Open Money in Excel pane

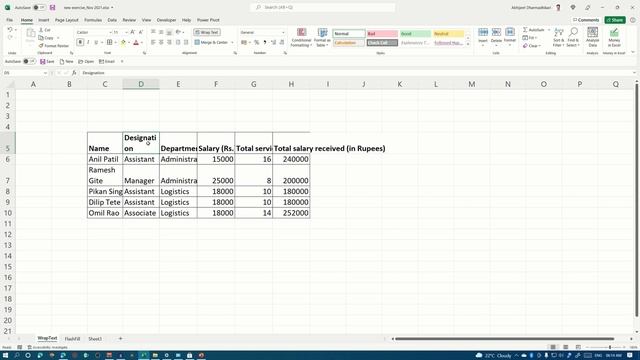pyautogui.click(x=614, y=38)
